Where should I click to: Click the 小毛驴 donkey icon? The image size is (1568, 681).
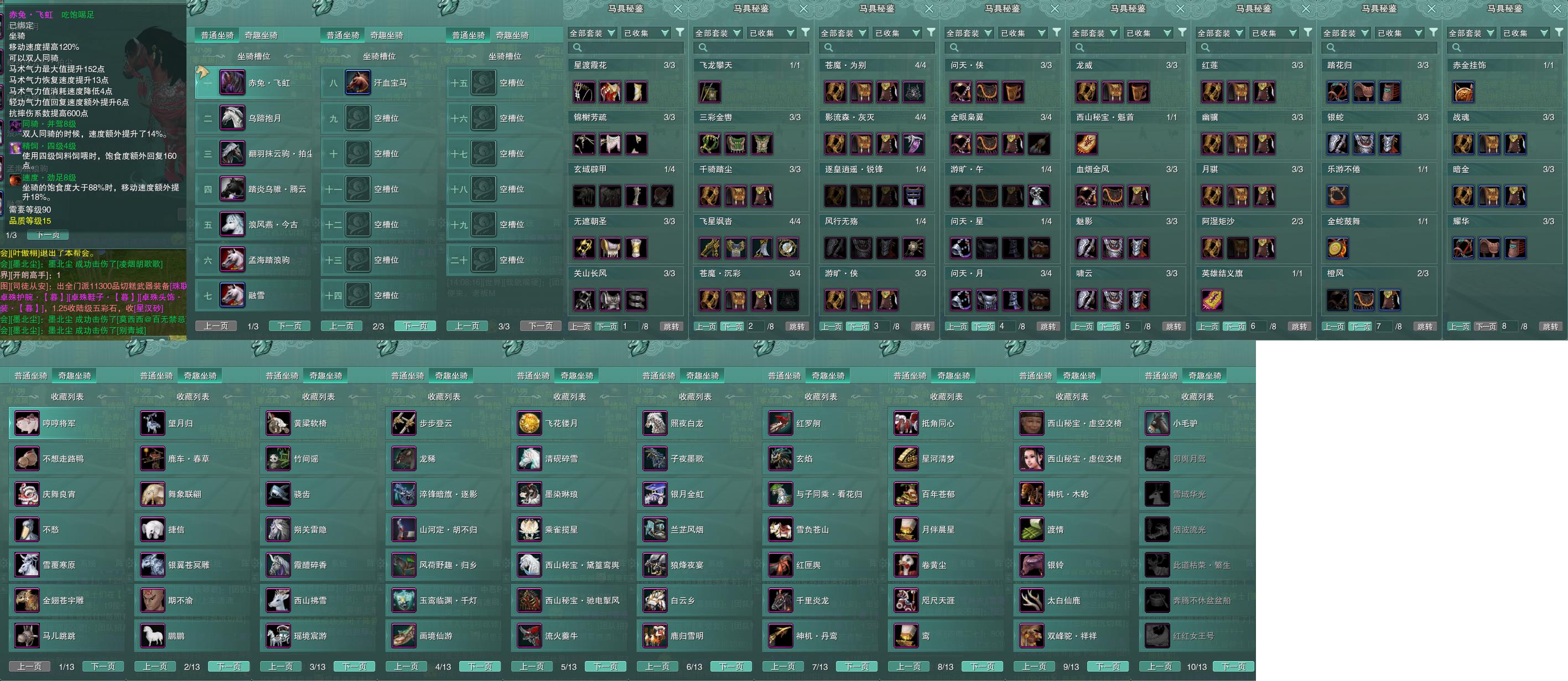point(1157,424)
